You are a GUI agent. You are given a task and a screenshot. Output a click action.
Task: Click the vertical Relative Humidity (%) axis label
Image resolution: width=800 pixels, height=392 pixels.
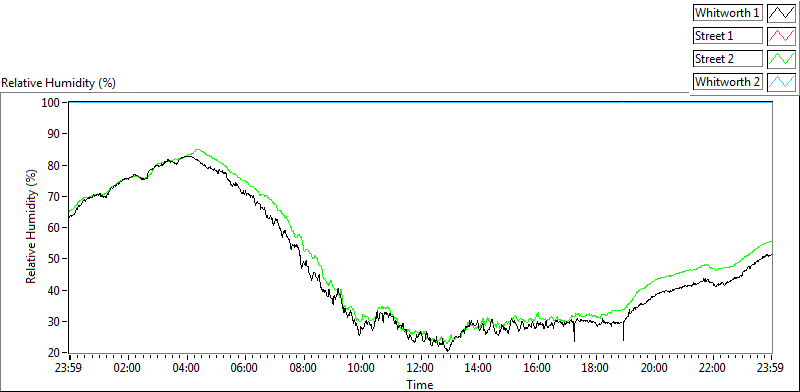pyautogui.click(x=32, y=227)
